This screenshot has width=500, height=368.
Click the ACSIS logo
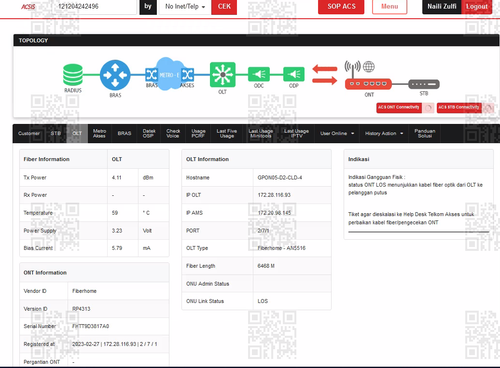point(28,6)
